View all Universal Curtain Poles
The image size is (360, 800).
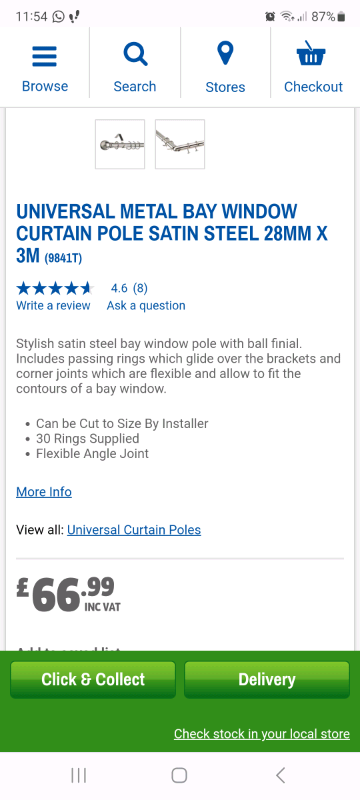click(x=134, y=530)
